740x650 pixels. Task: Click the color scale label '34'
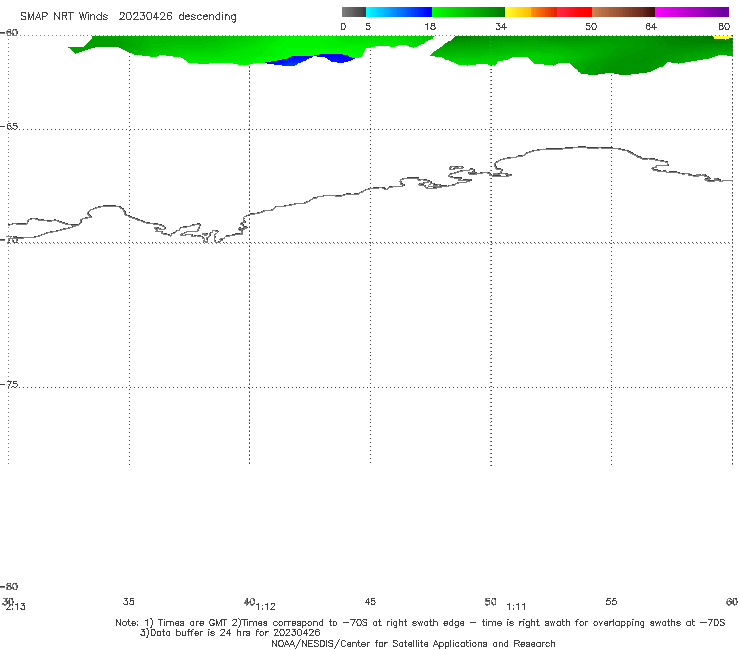501,27
